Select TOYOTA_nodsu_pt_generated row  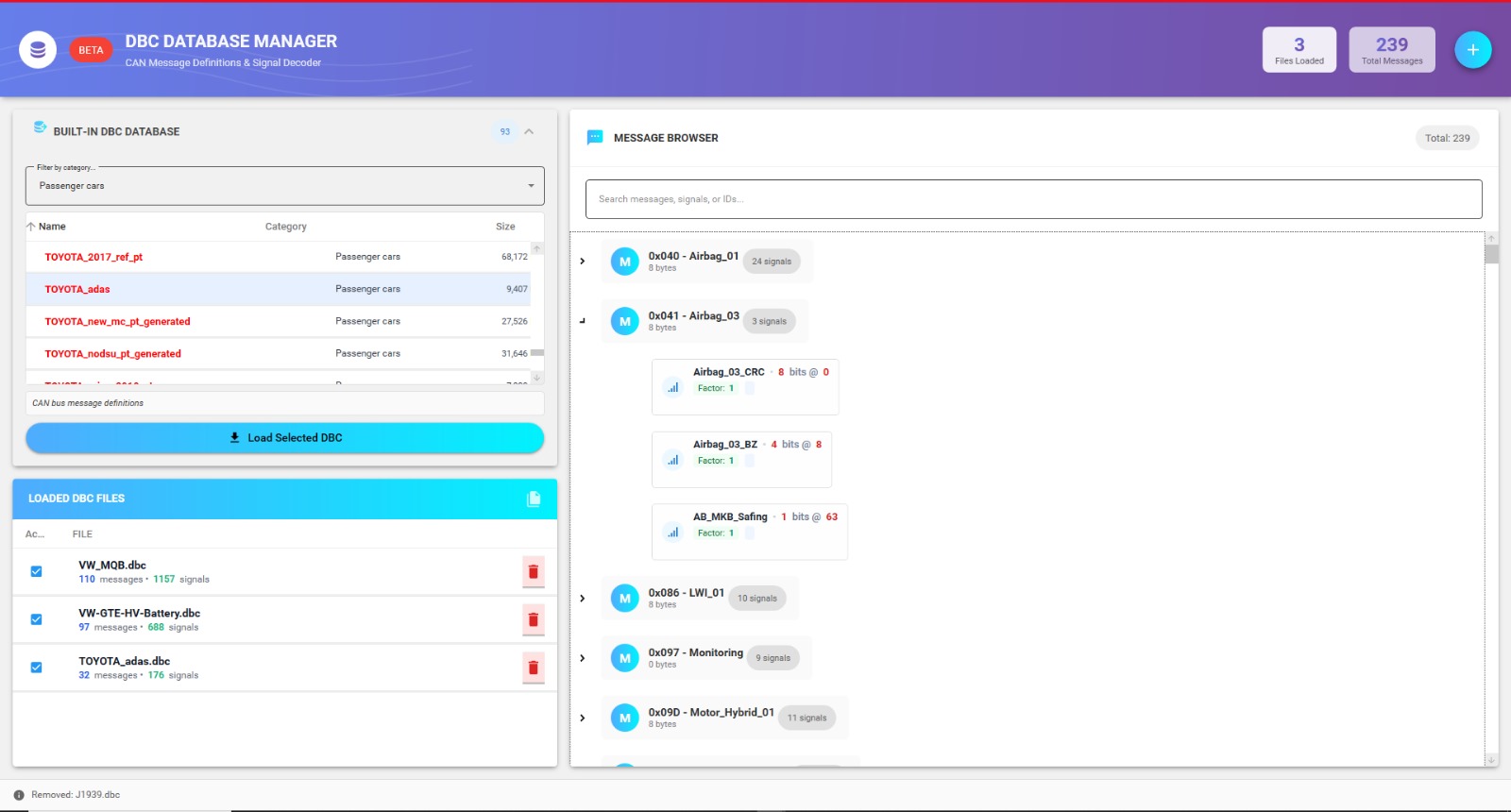112,354
